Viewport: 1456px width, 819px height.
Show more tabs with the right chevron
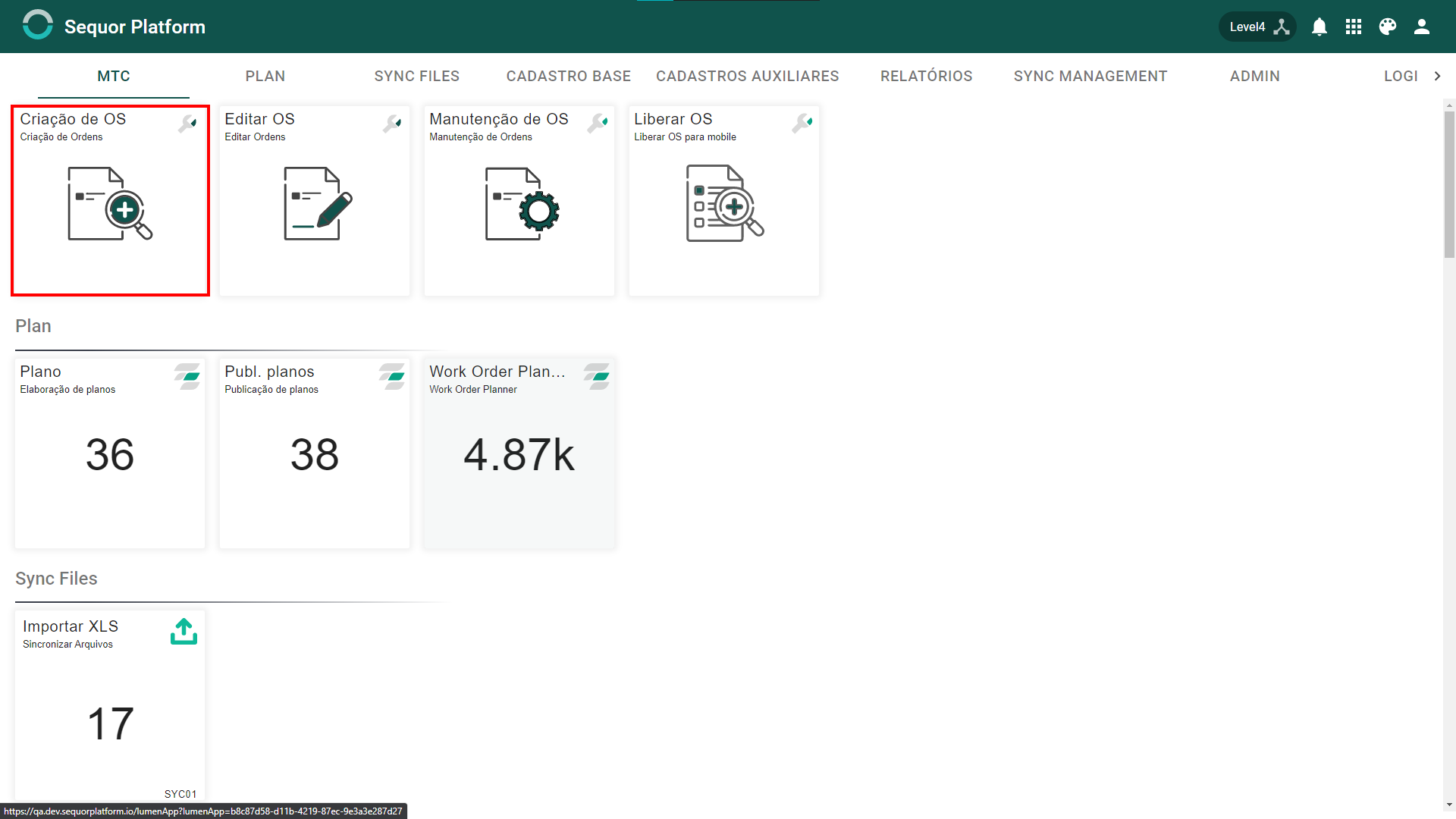point(1437,76)
